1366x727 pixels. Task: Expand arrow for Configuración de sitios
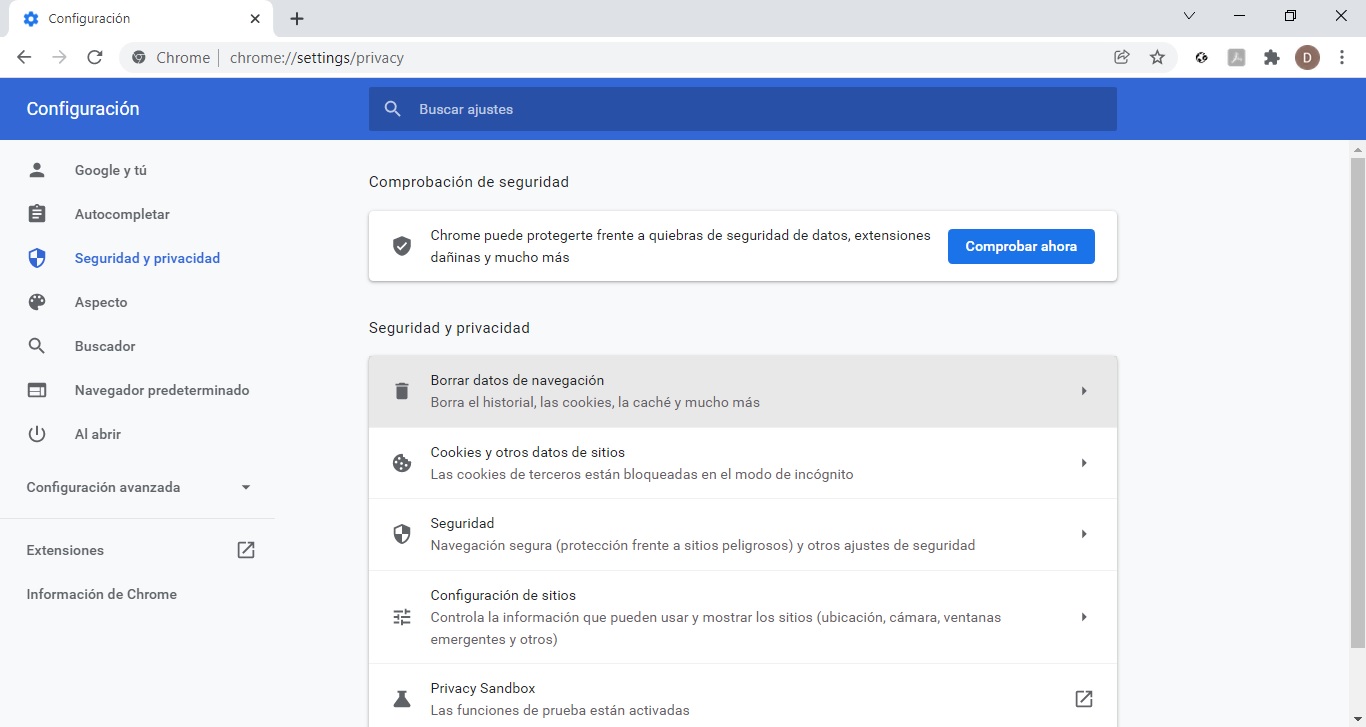coord(1084,617)
